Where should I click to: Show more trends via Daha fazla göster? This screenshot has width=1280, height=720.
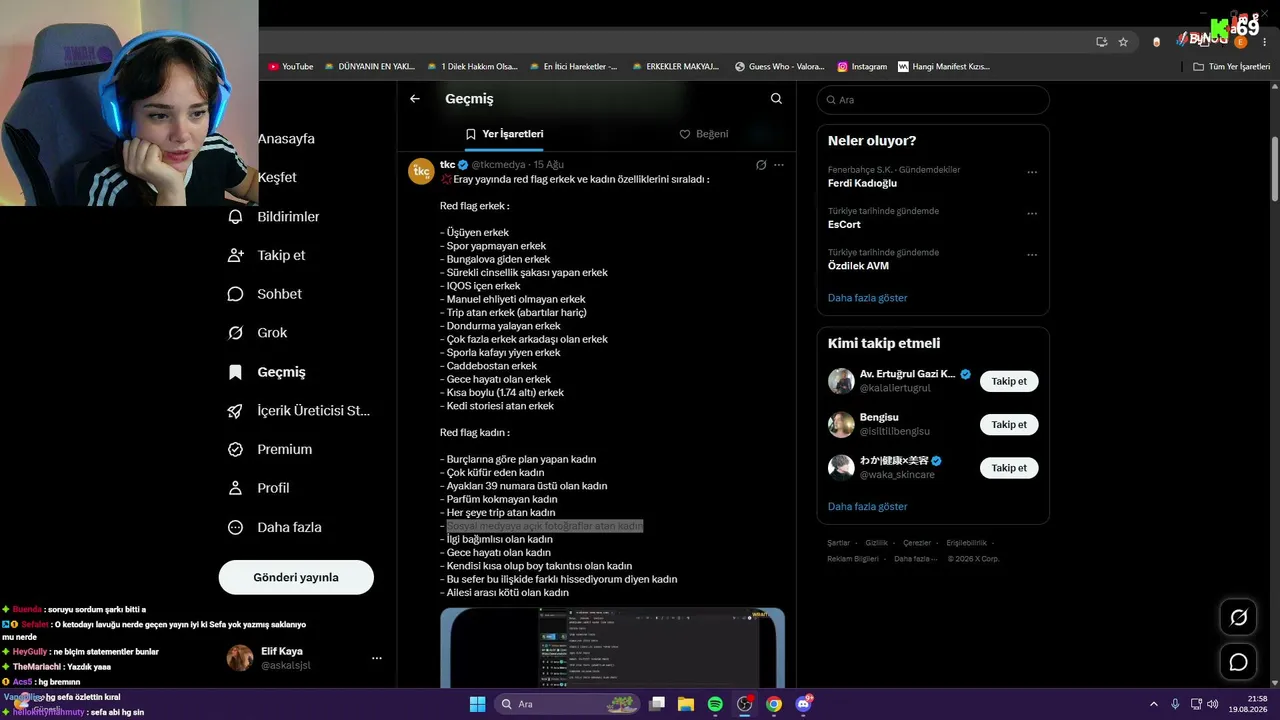(868, 298)
